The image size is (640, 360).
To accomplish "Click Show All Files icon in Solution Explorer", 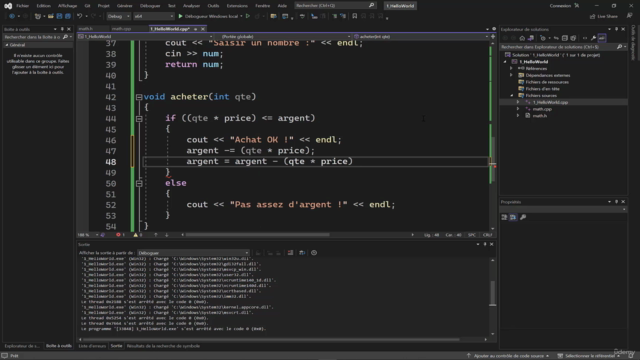I will [x=573, y=38].
